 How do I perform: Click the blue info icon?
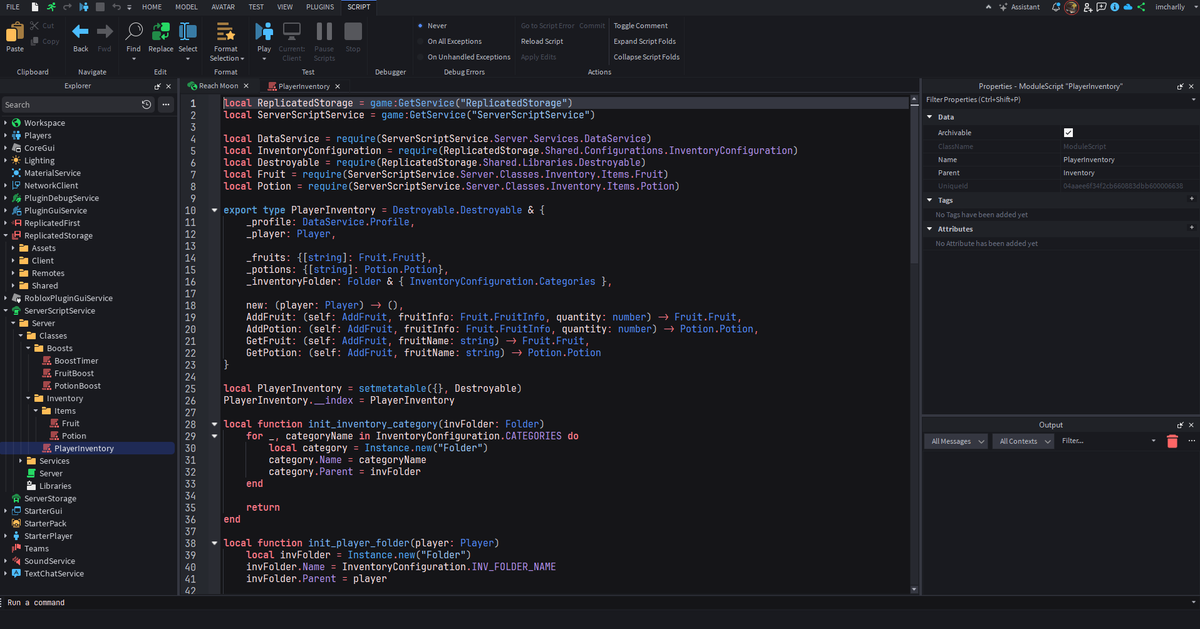(x=1114, y=7)
